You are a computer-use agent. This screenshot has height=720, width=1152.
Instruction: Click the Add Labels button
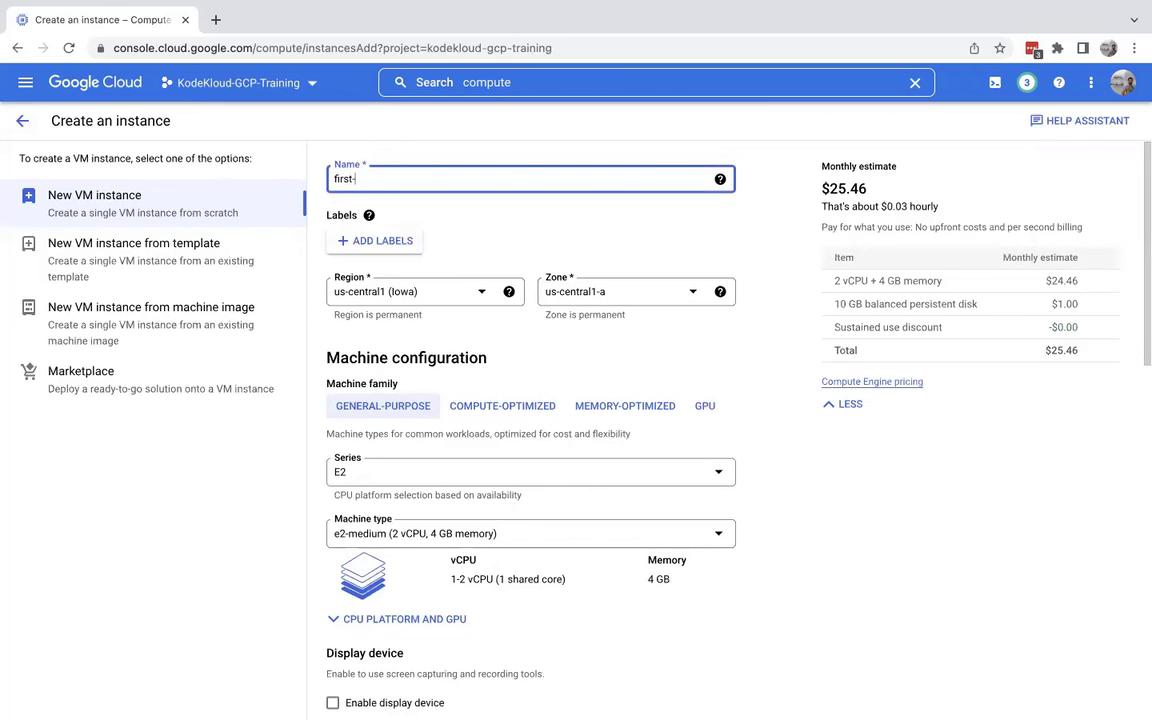click(x=374, y=241)
